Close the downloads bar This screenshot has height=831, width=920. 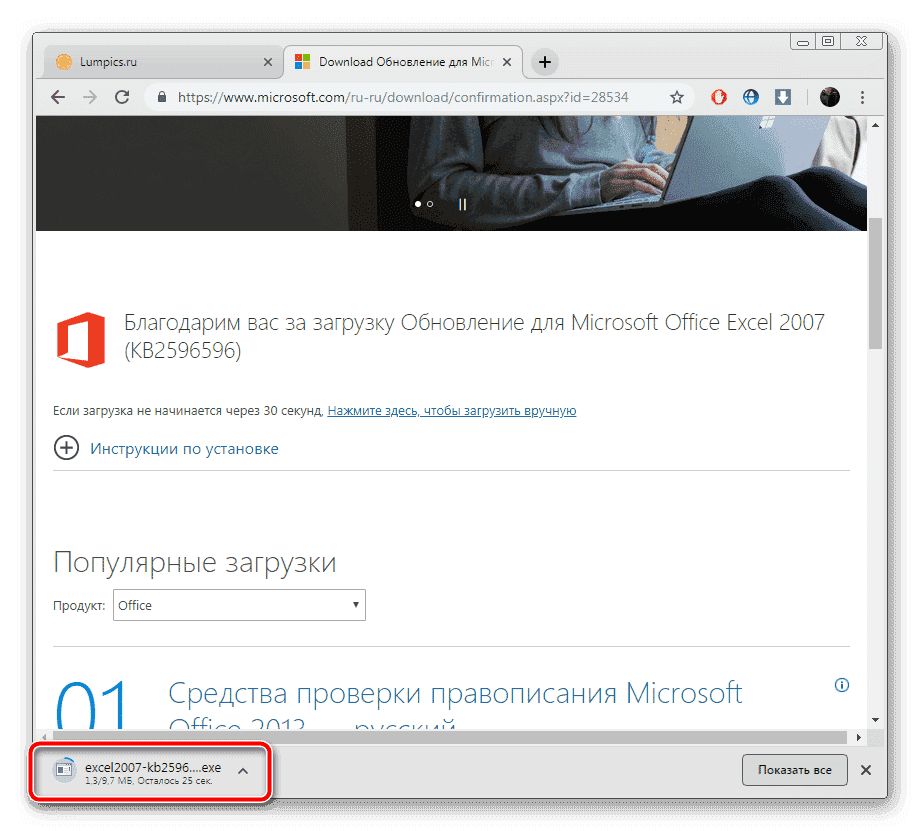point(866,770)
